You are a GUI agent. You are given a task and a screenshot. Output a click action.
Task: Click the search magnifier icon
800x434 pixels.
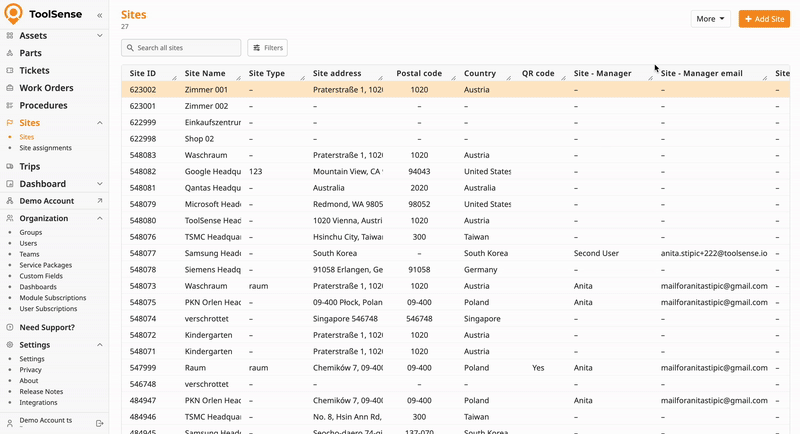[130, 48]
